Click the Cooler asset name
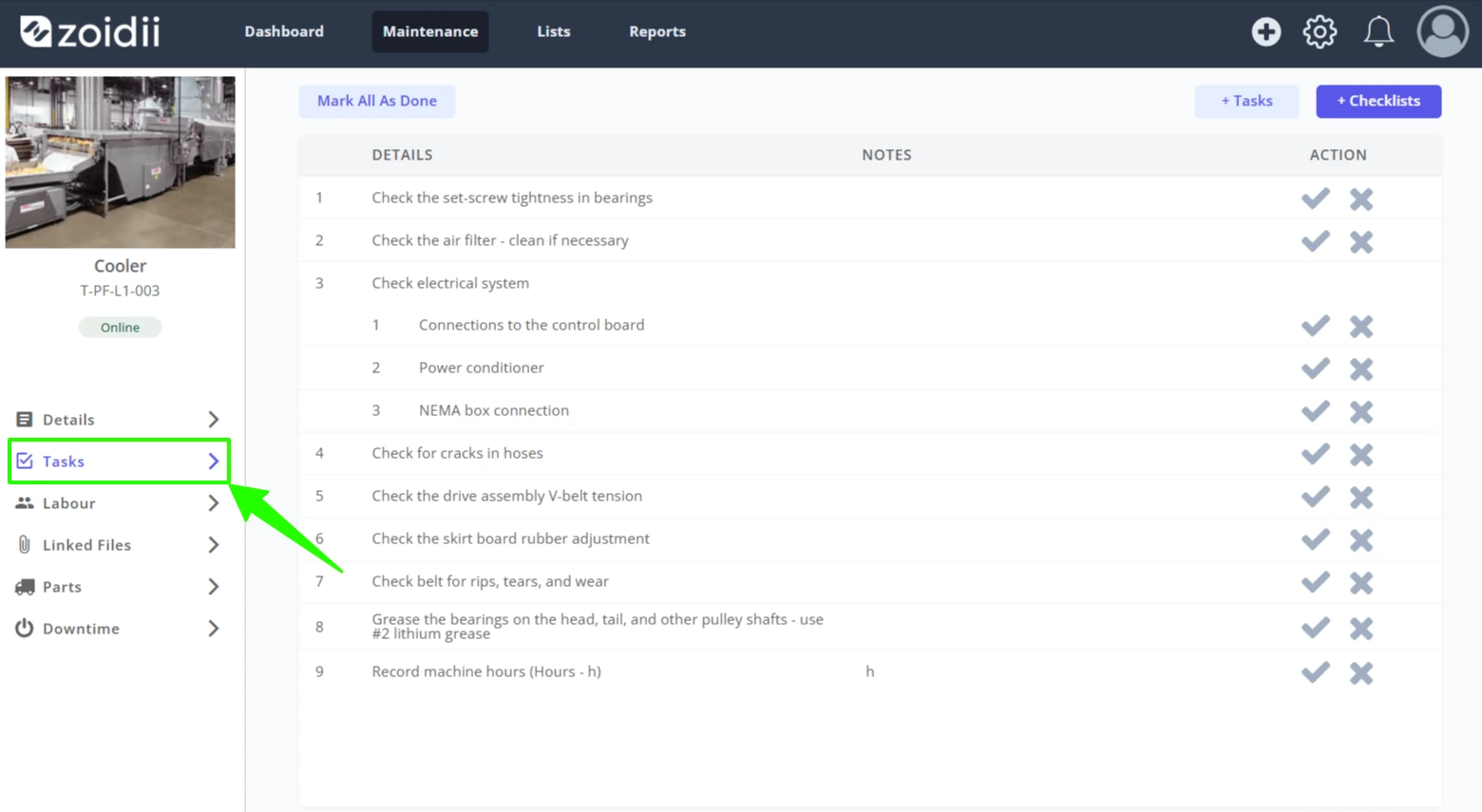1482x812 pixels. pyautogui.click(x=120, y=266)
